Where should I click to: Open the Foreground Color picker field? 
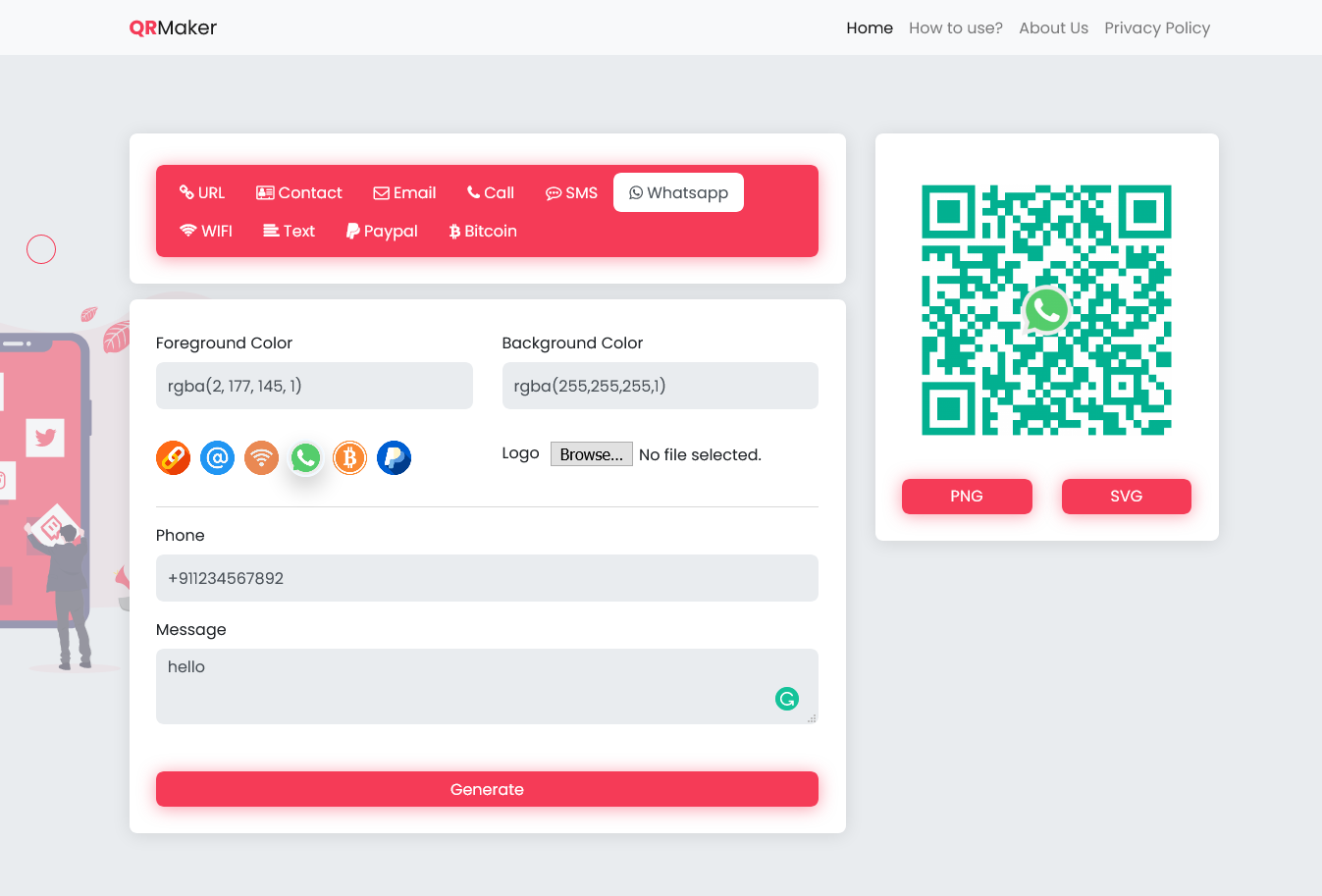coord(314,386)
